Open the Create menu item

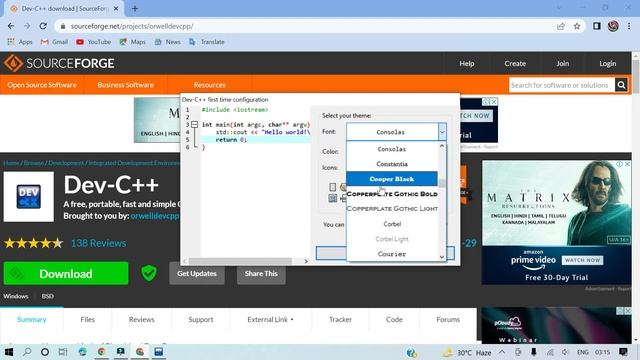[x=515, y=64]
